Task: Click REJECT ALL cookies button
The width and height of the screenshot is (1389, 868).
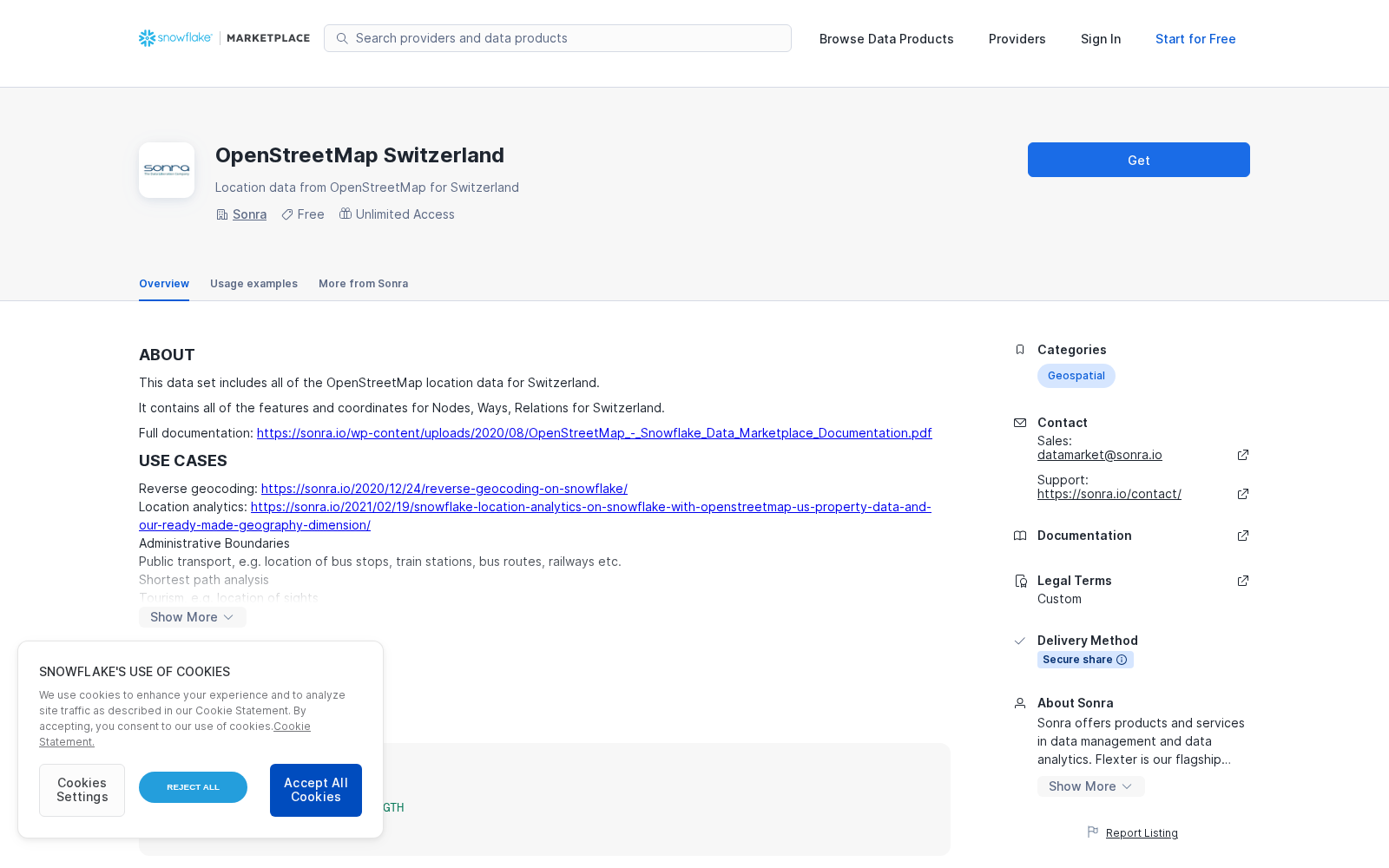Action: click(x=193, y=787)
